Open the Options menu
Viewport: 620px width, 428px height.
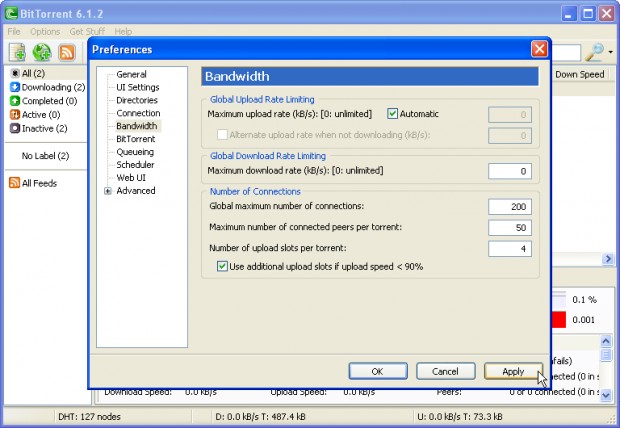[x=45, y=31]
